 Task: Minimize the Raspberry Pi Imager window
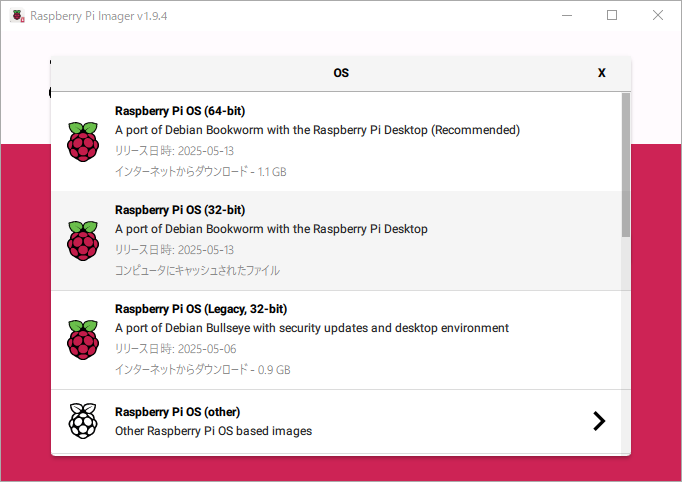pyautogui.click(x=567, y=15)
